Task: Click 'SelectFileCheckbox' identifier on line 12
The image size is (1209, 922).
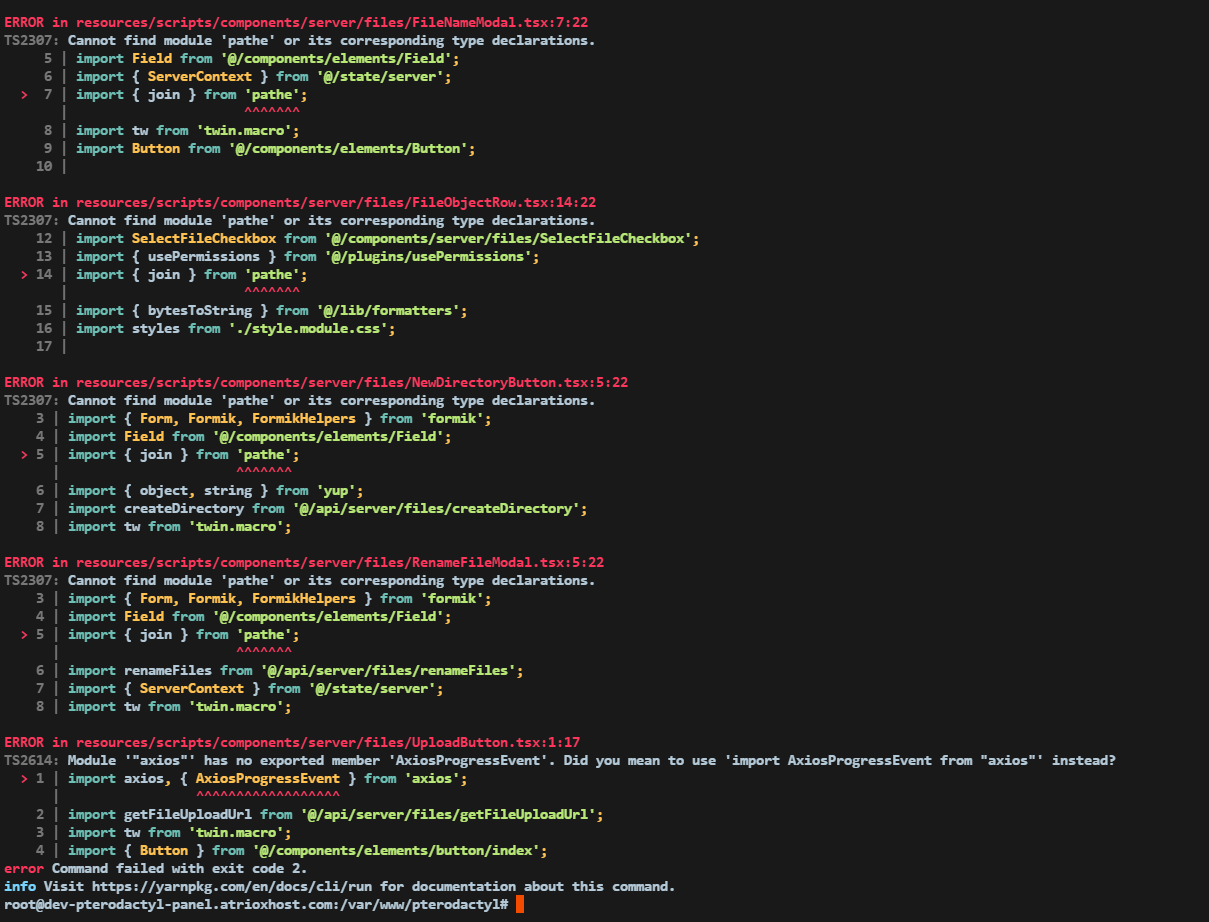Action: point(204,238)
